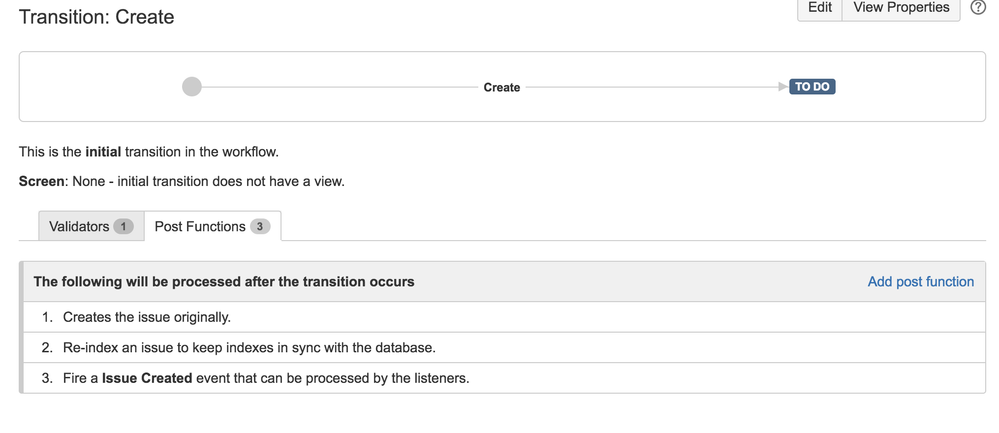This screenshot has height=433, width=999.
Task: Switch to the Validators tab
Action: coord(91,226)
